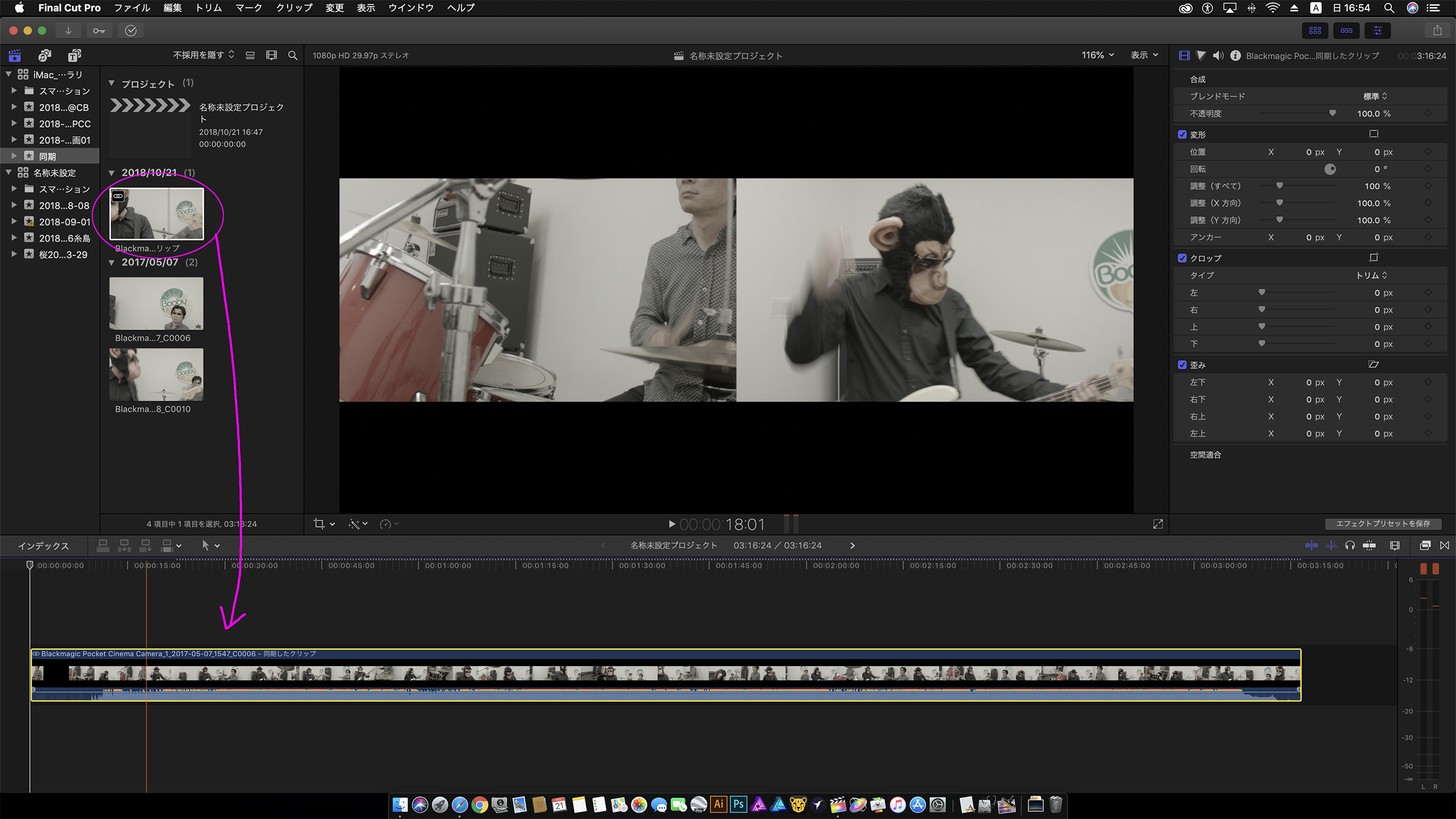Viewport: 1456px width, 819px height.
Task: Click the share export icon
Action: (1437, 30)
